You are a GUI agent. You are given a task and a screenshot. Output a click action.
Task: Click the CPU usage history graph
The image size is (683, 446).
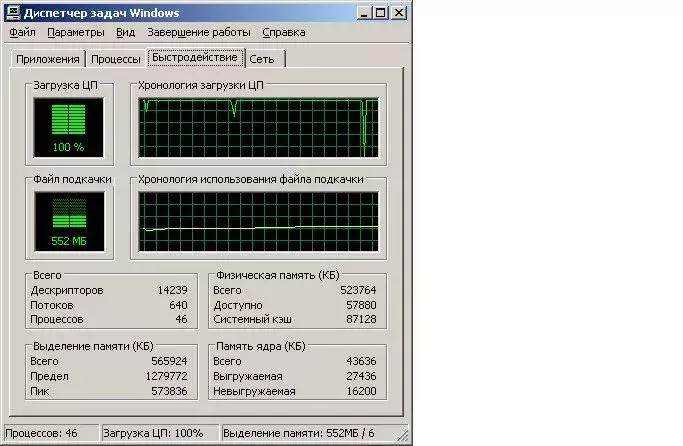point(258,127)
